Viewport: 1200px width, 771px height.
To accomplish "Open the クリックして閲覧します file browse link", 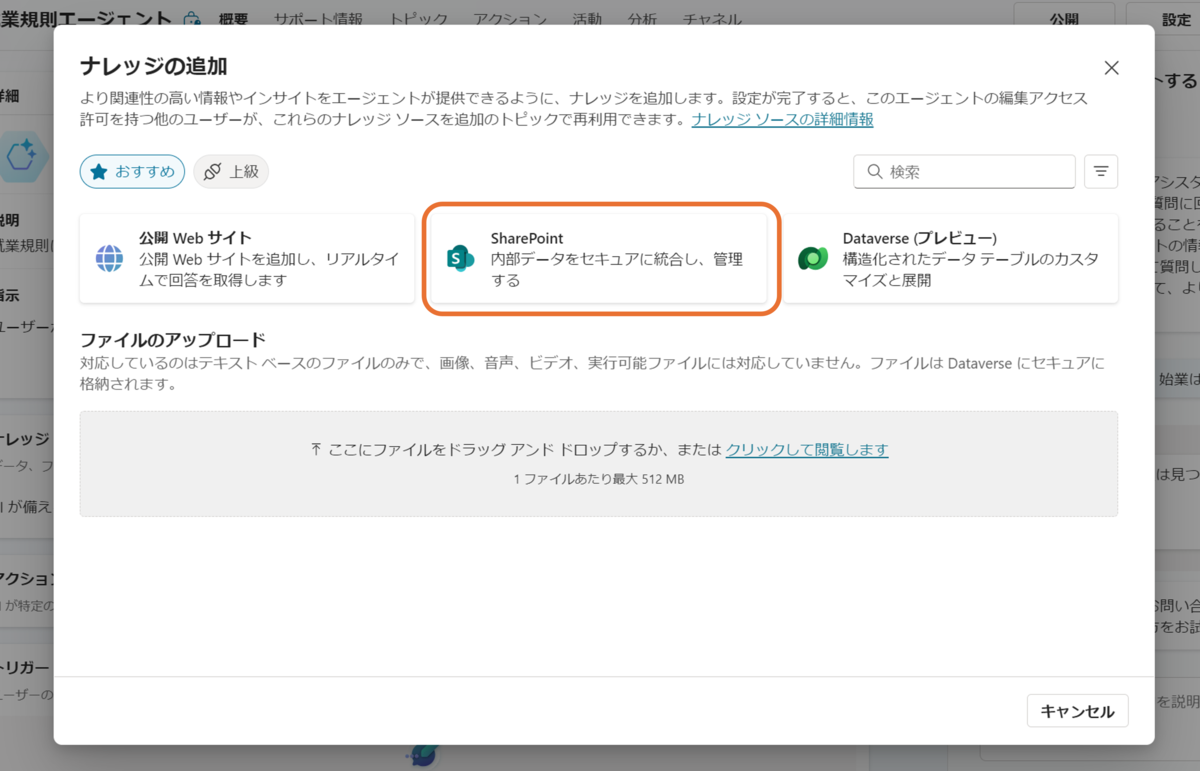I will pos(807,449).
